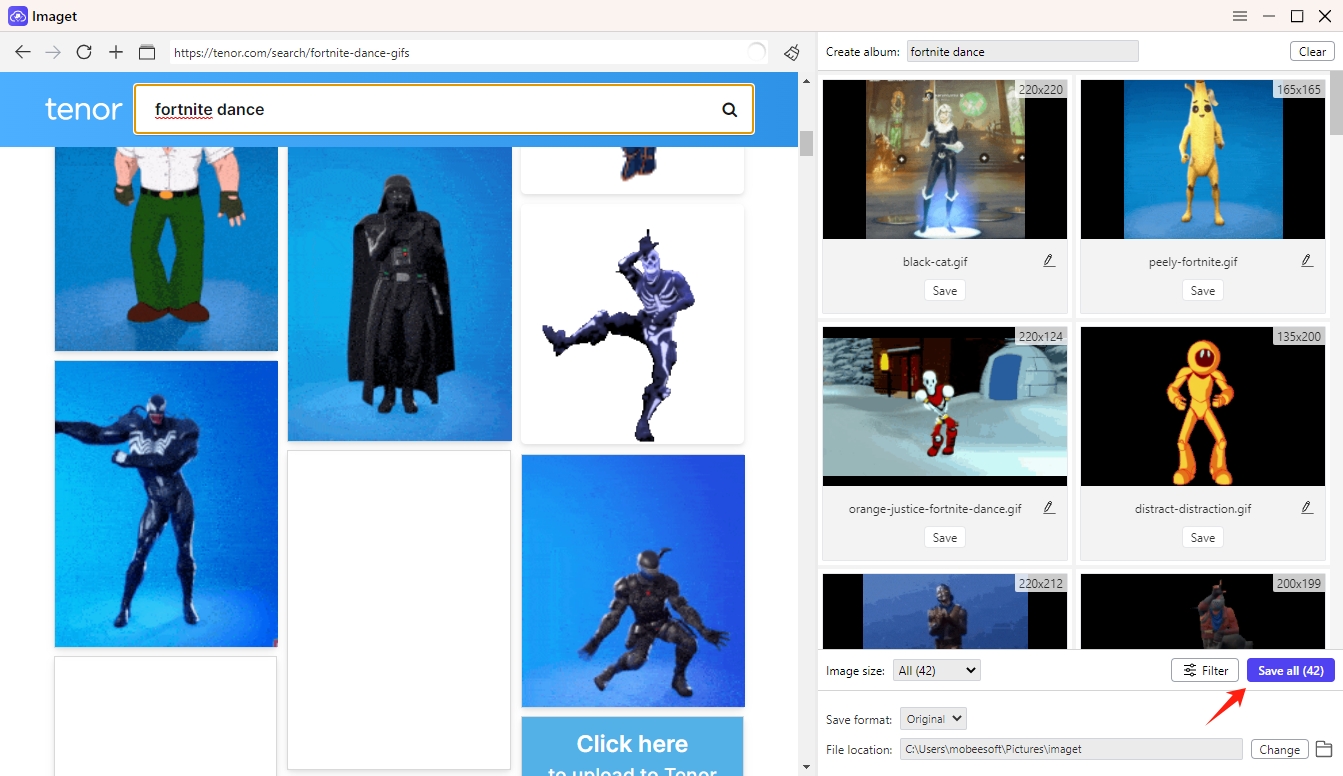This screenshot has width=1343, height=776.
Task: Click the web page scroll up arrow
Action: (806, 81)
